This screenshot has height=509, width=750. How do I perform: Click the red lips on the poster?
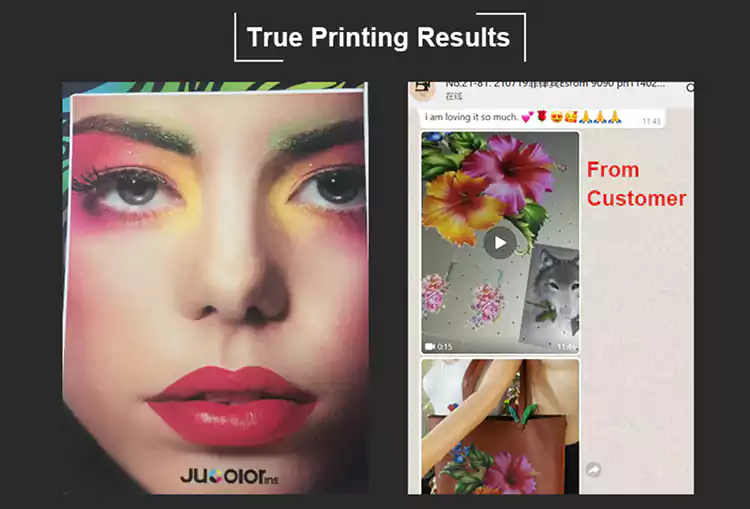click(231, 404)
